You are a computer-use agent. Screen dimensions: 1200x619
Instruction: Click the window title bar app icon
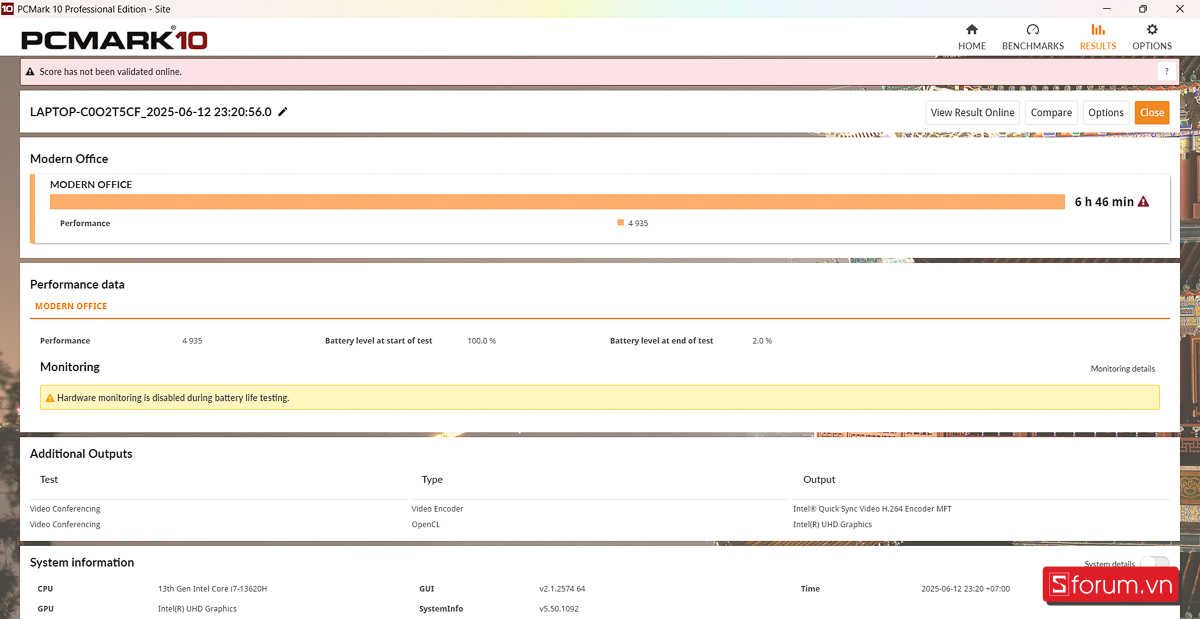click(8, 8)
